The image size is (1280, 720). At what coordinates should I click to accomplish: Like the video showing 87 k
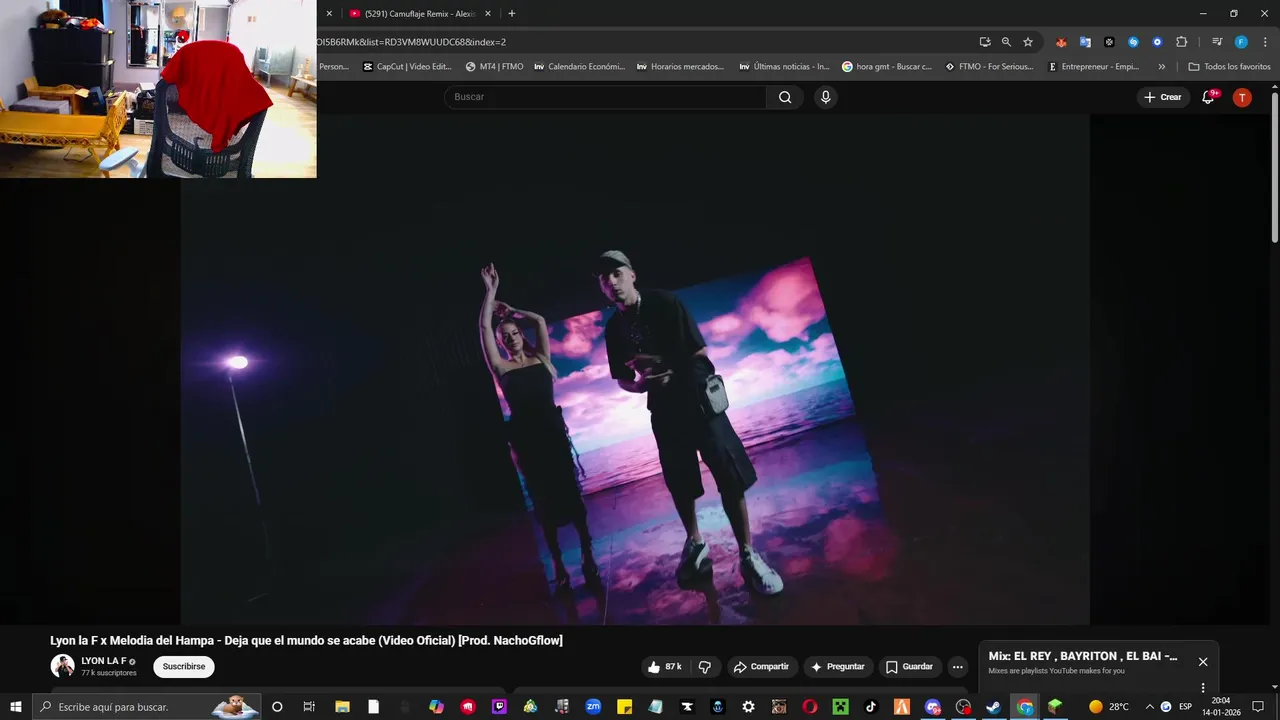(x=665, y=667)
